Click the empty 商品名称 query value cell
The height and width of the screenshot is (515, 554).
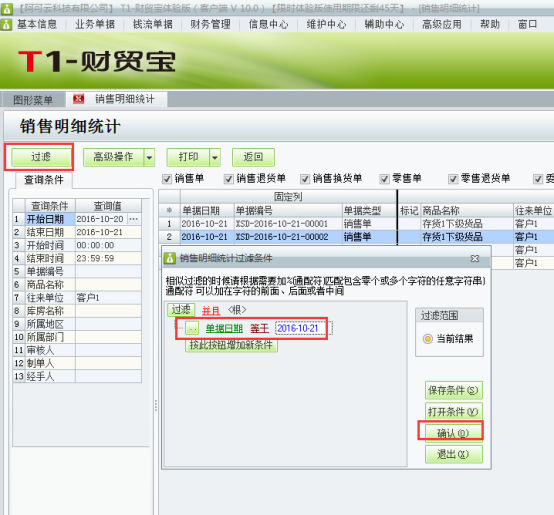coord(108,285)
